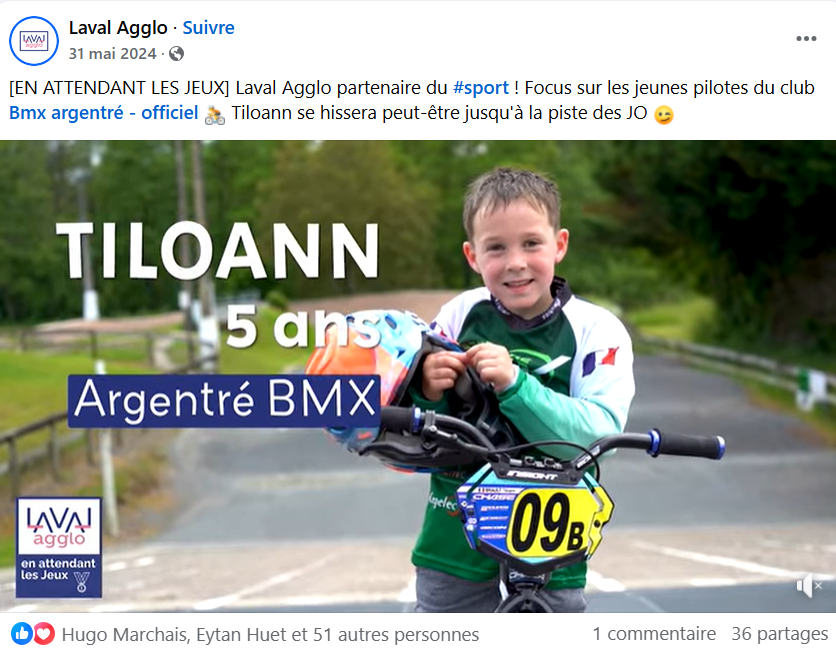This screenshot has width=836, height=650.
Task: Click the Laval Agglo page name
Action: (x=118, y=28)
